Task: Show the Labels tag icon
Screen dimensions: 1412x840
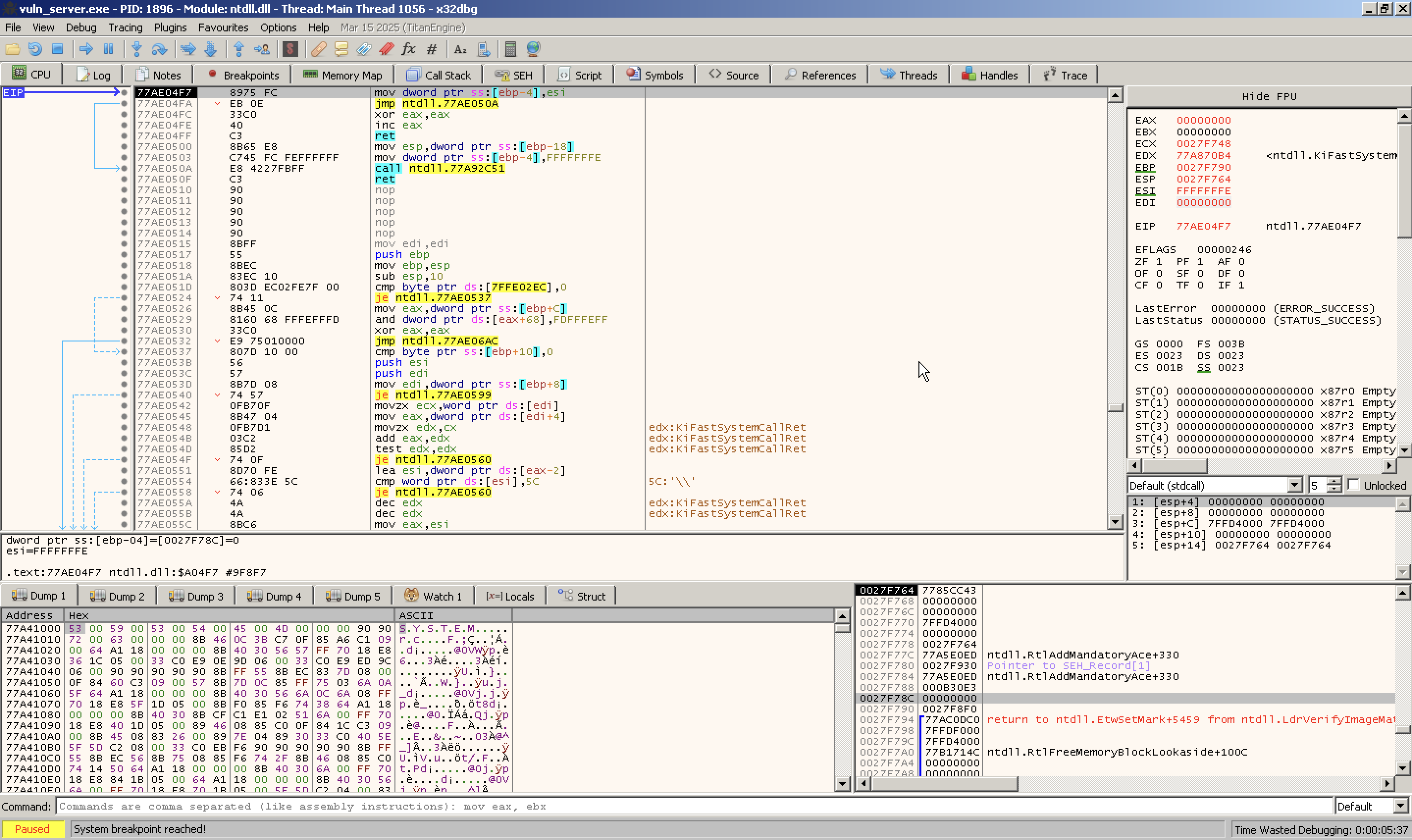Action: click(364, 49)
